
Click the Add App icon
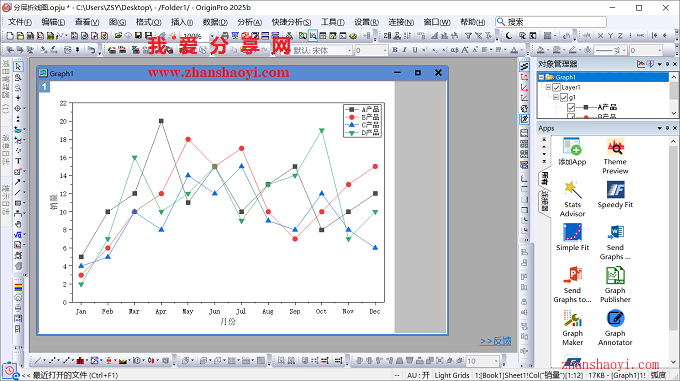[x=572, y=152]
